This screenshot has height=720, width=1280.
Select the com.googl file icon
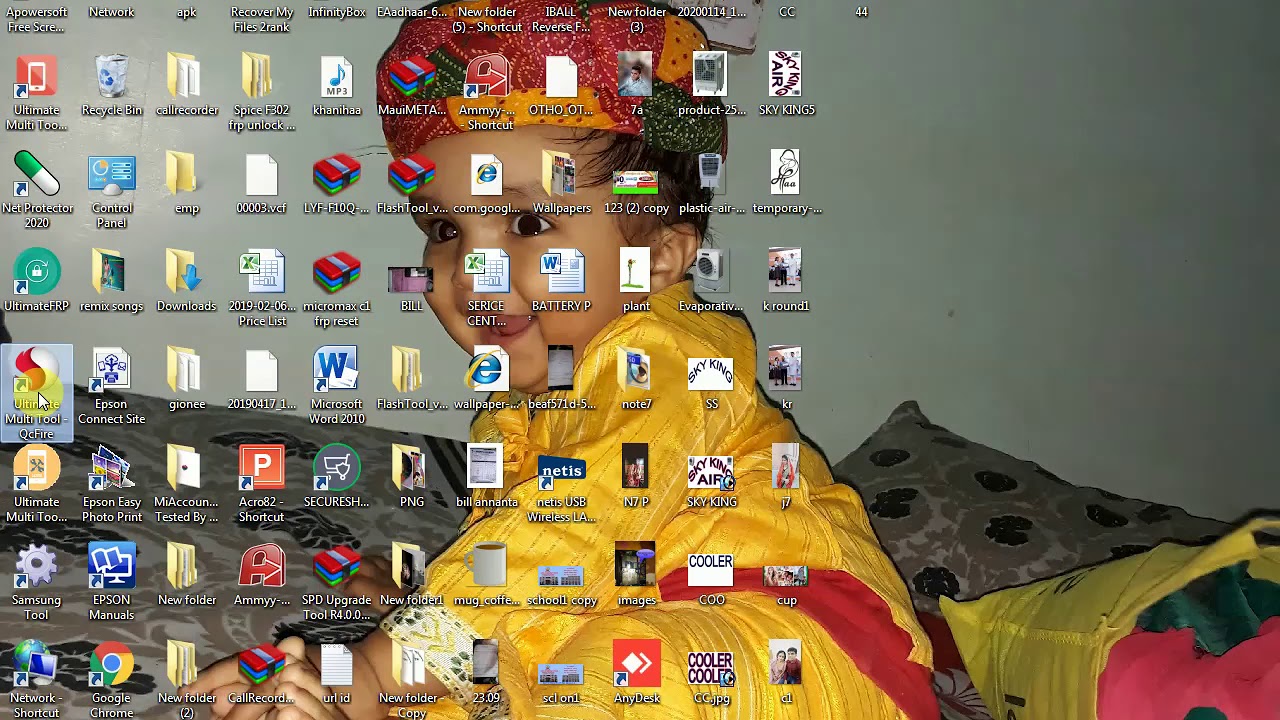(487, 176)
